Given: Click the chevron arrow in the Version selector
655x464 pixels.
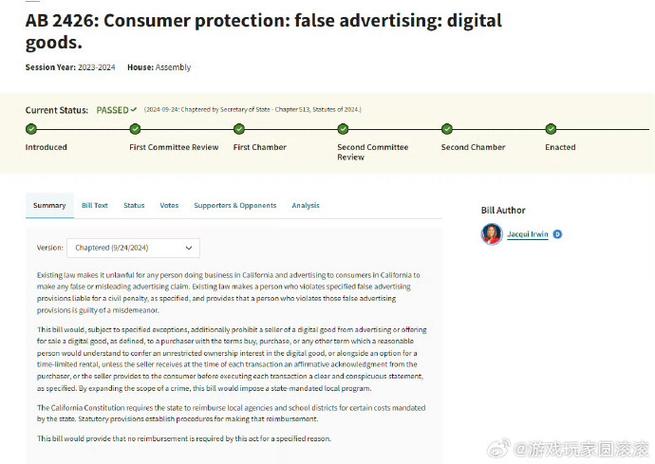Looking at the screenshot, I should [189, 248].
